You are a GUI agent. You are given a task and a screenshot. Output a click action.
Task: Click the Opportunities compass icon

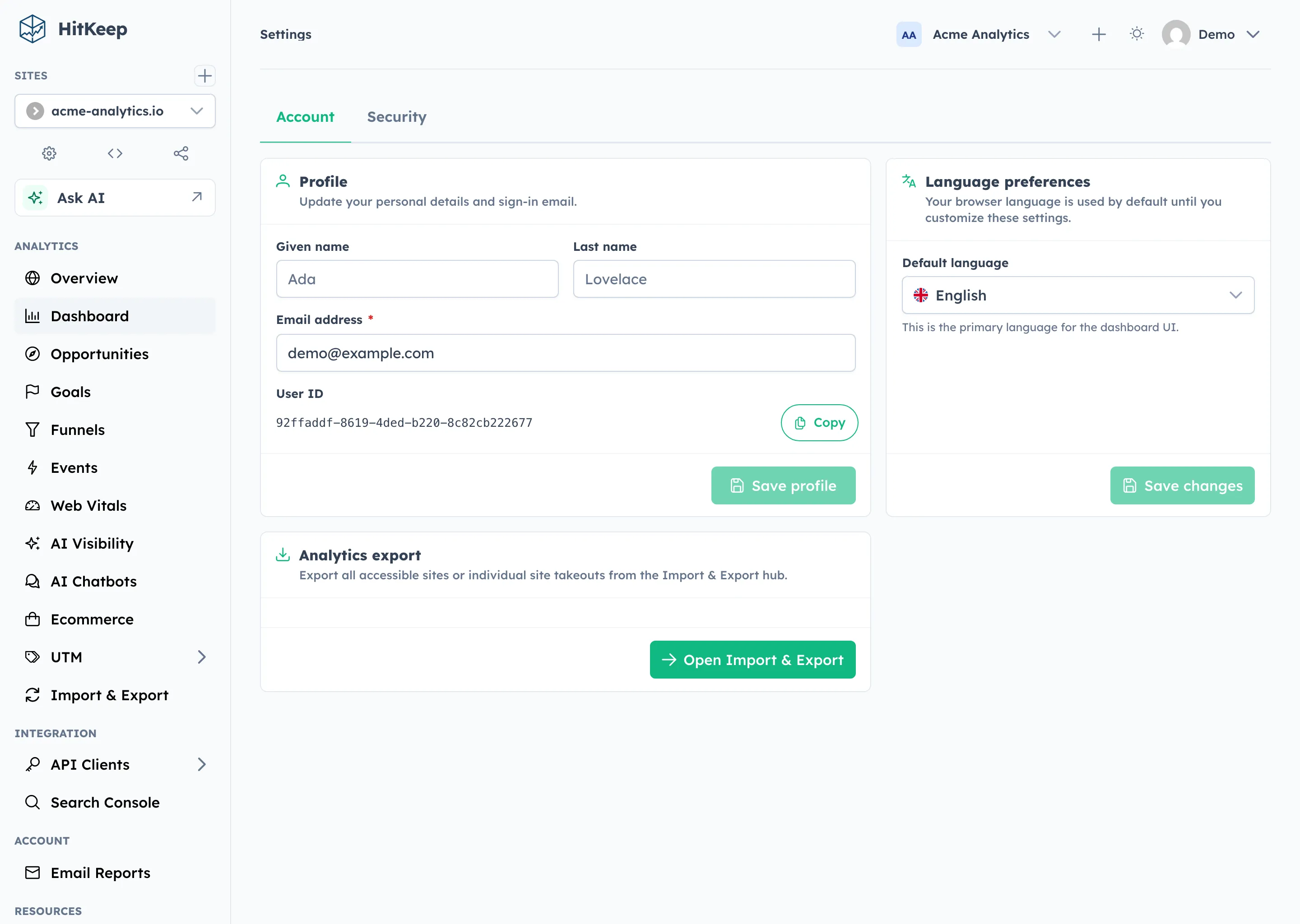click(32, 354)
